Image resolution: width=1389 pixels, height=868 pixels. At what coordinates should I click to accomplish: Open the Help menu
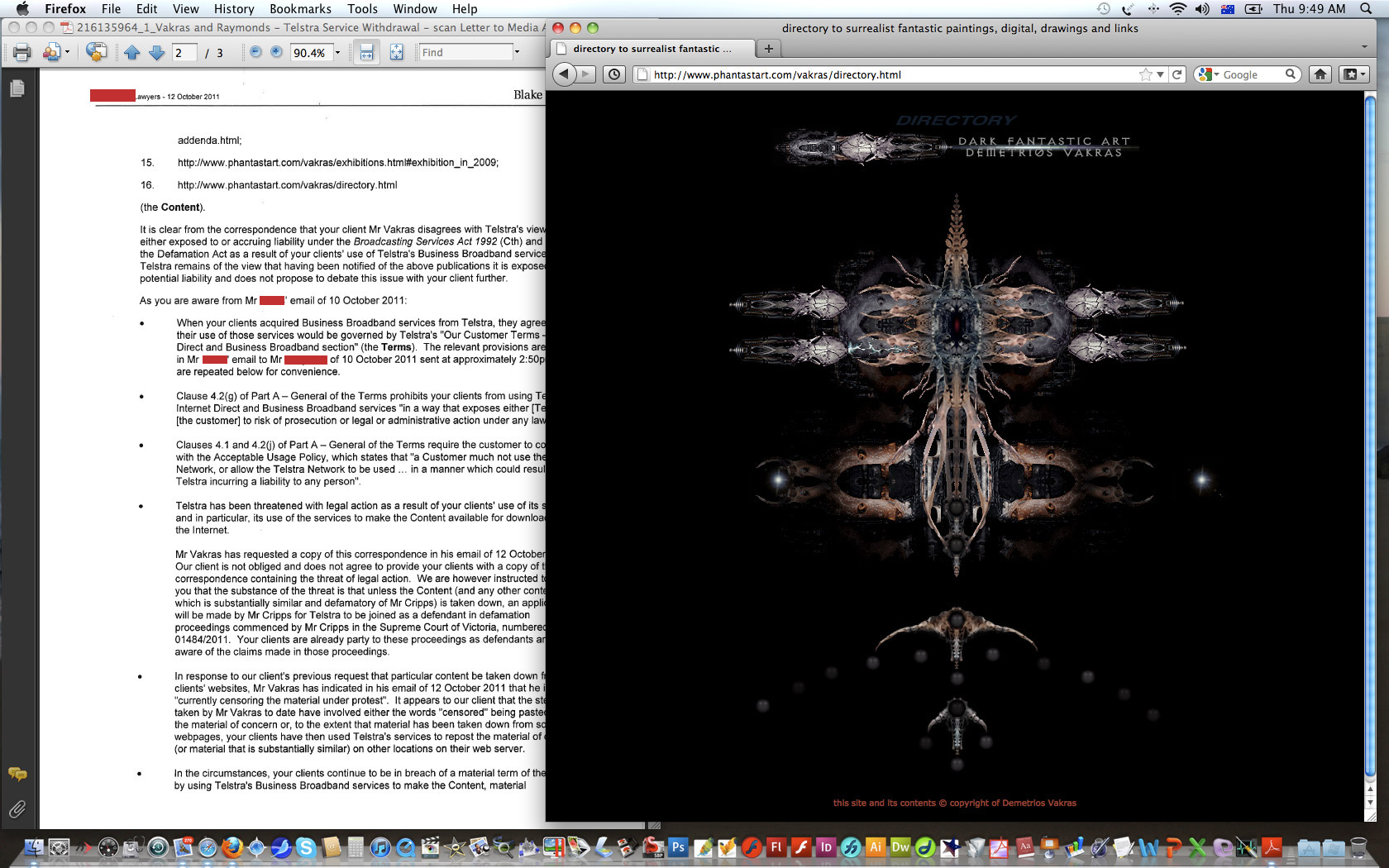tap(465, 9)
